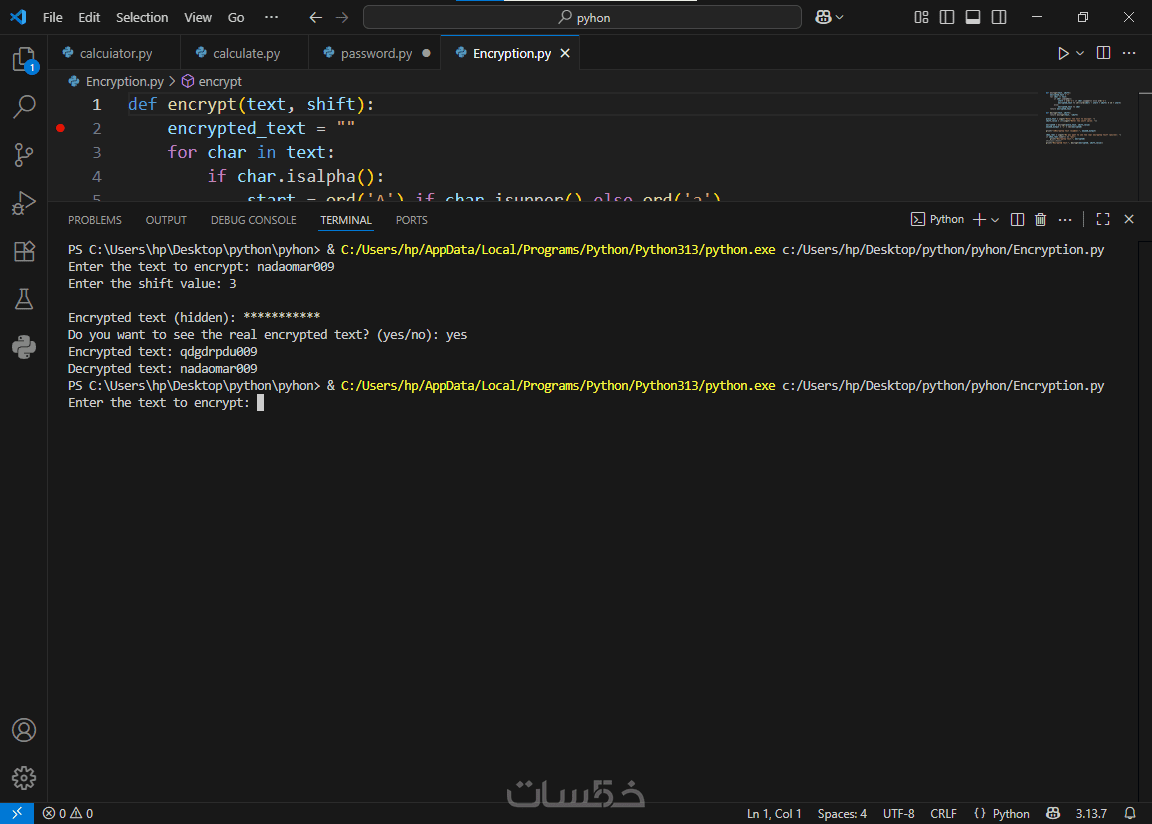Screen dimensions: 1152x824
Task: Open the View menu
Action: pyautogui.click(x=198, y=17)
